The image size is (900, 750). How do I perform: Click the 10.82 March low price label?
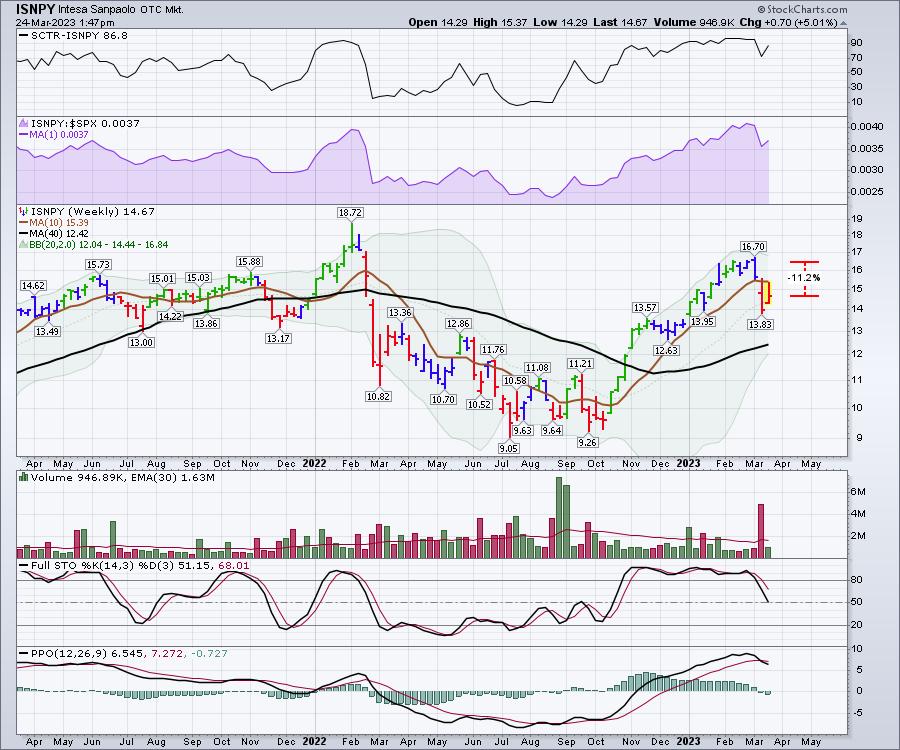tap(377, 397)
